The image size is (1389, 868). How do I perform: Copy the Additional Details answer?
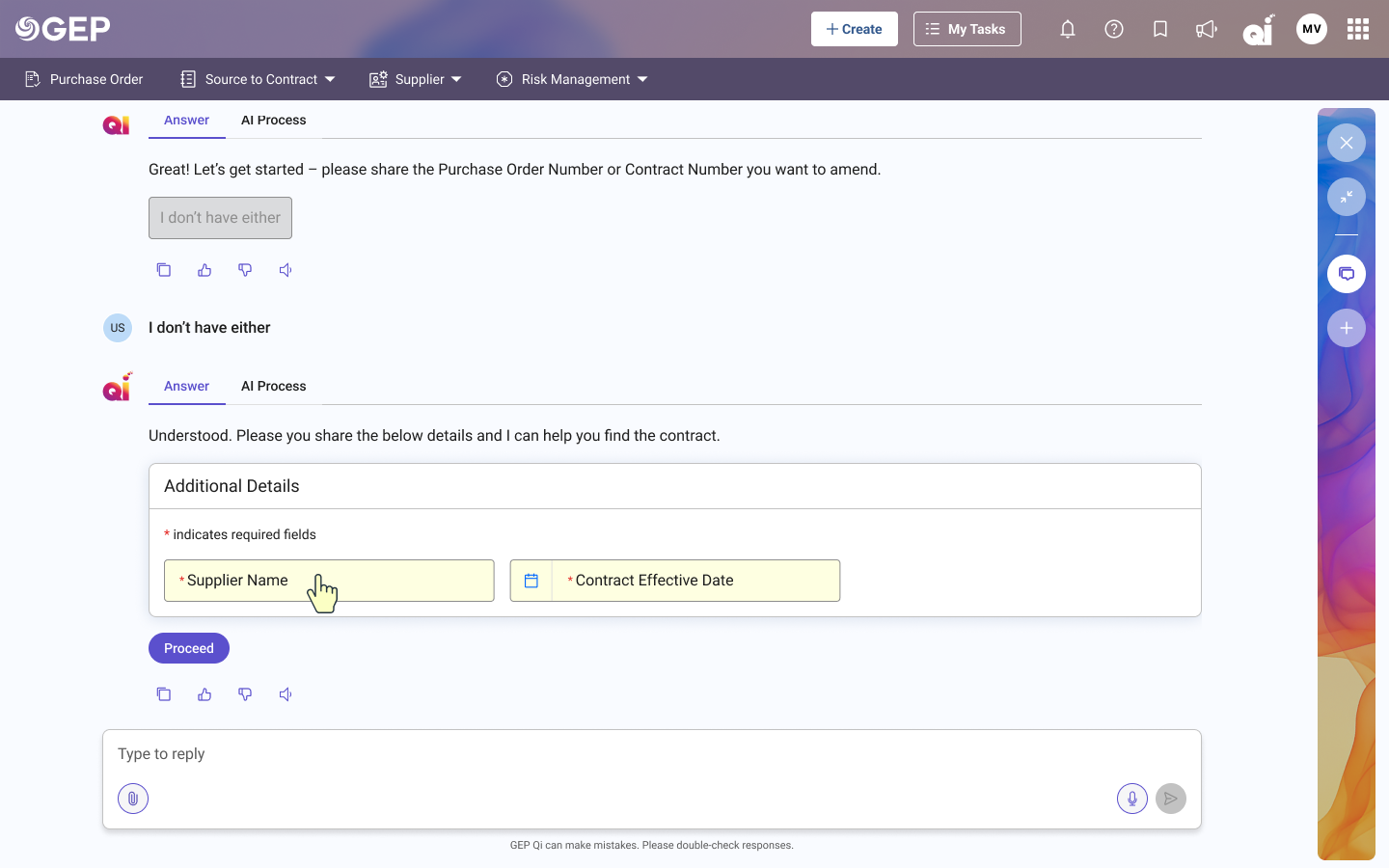click(x=164, y=694)
